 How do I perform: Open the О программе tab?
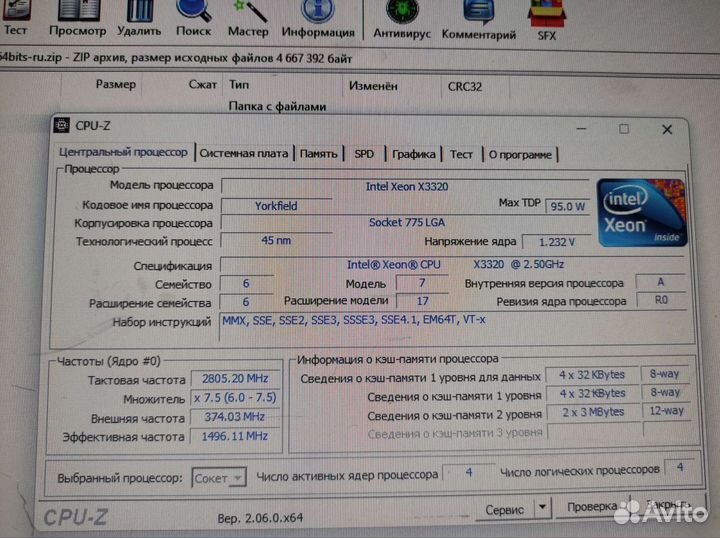[520, 155]
